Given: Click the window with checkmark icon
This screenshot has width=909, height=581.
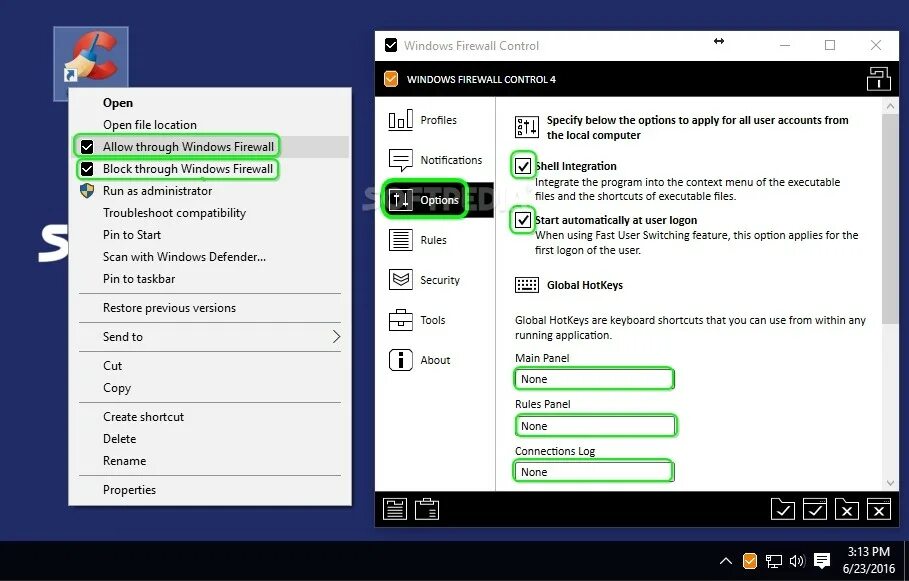Looking at the screenshot, I should point(815,509).
